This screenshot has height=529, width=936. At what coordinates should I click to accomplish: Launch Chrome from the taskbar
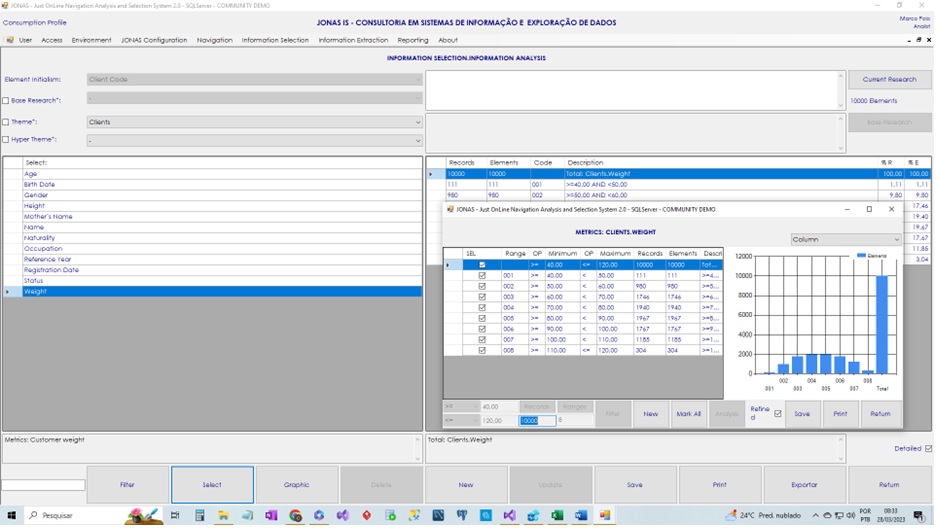(x=295, y=516)
